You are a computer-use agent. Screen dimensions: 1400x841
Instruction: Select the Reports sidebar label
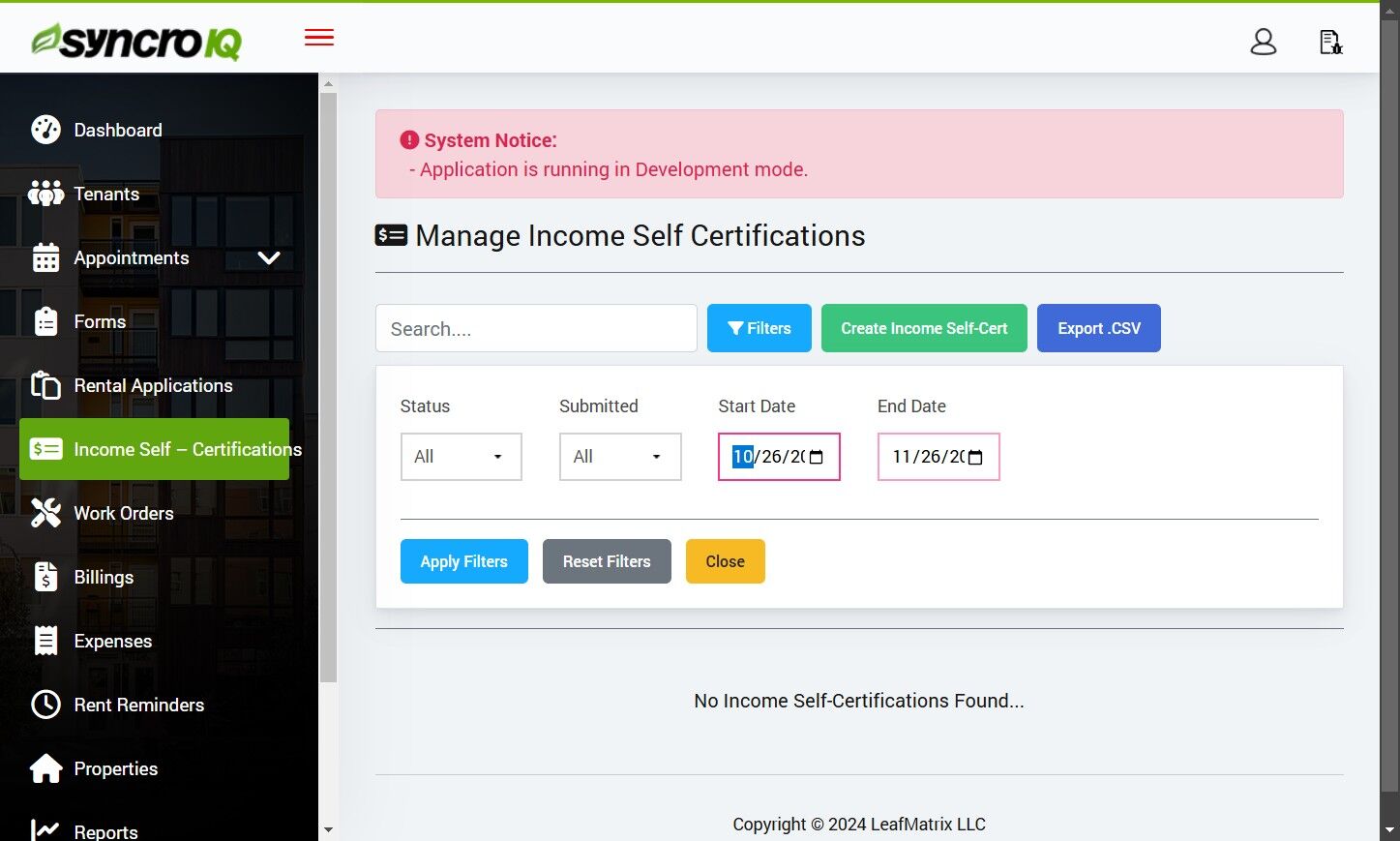click(105, 831)
